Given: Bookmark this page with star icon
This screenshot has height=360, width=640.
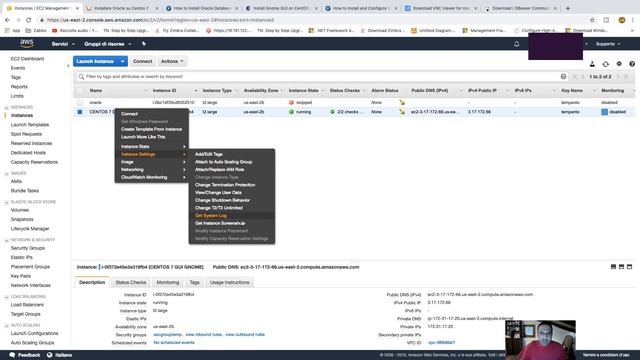Looking at the screenshot, I should point(592,20).
